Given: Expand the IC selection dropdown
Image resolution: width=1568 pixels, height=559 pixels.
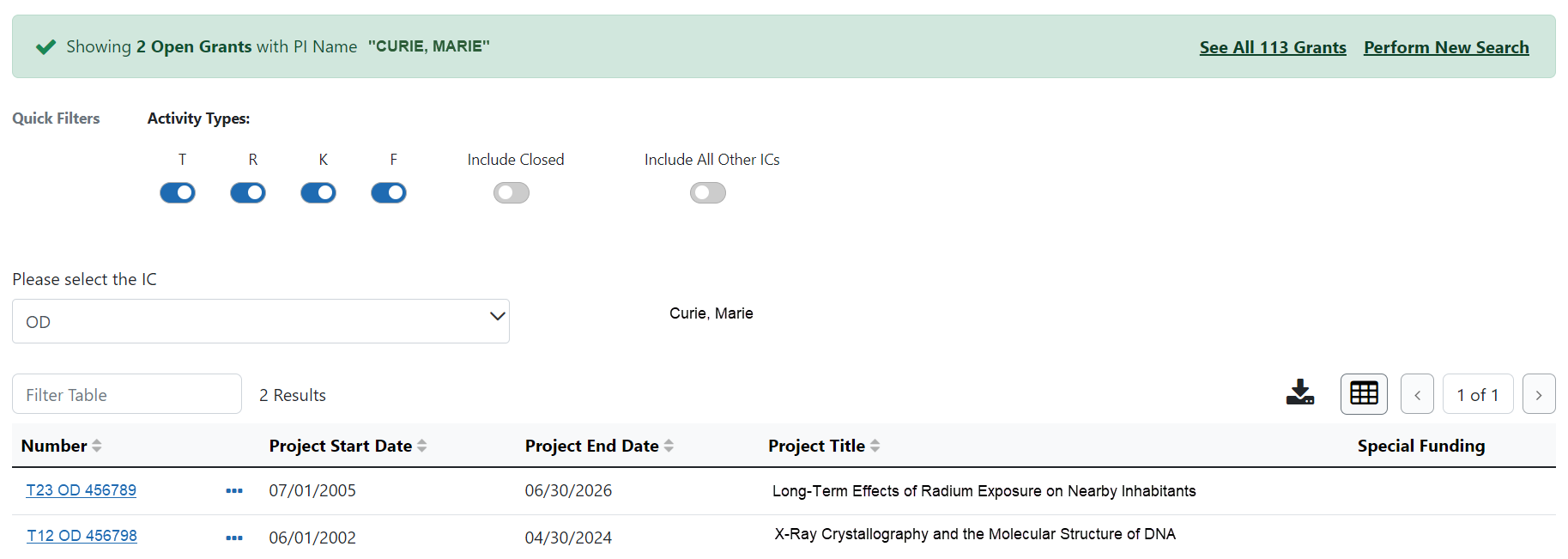Looking at the screenshot, I should tap(261, 321).
